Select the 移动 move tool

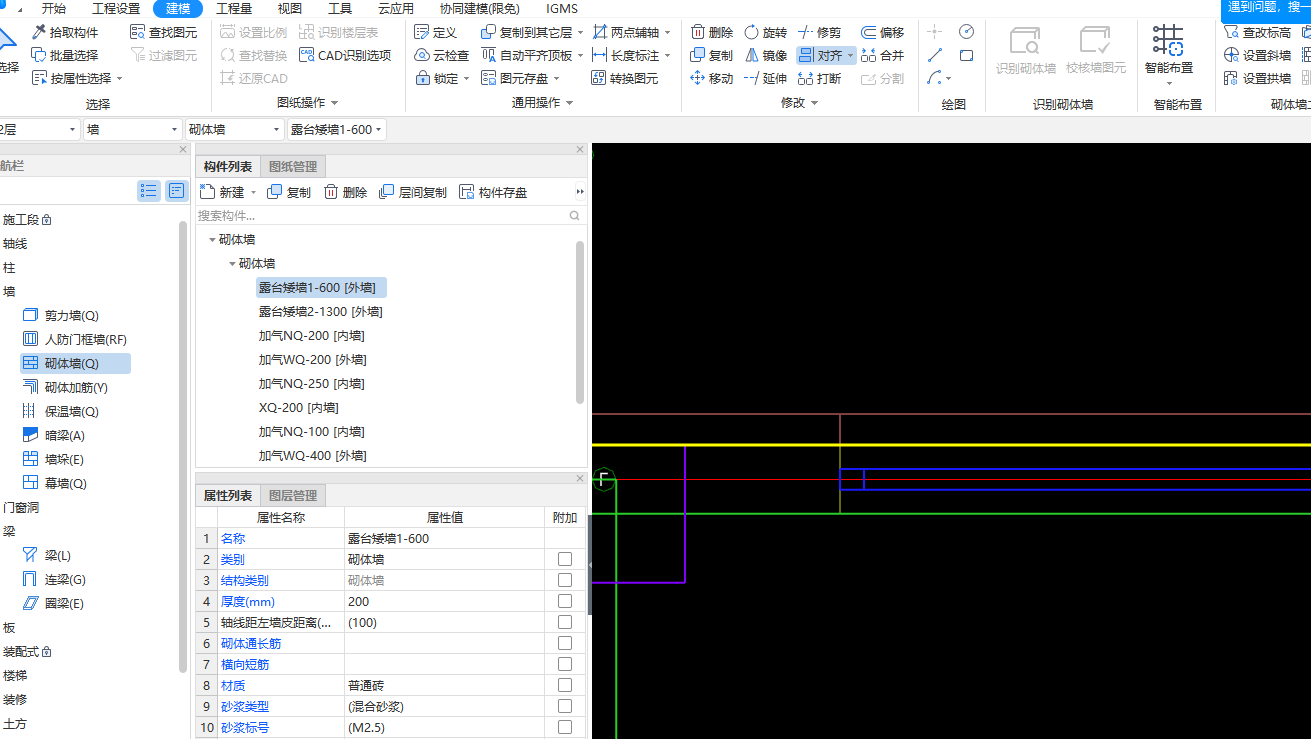click(x=712, y=78)
